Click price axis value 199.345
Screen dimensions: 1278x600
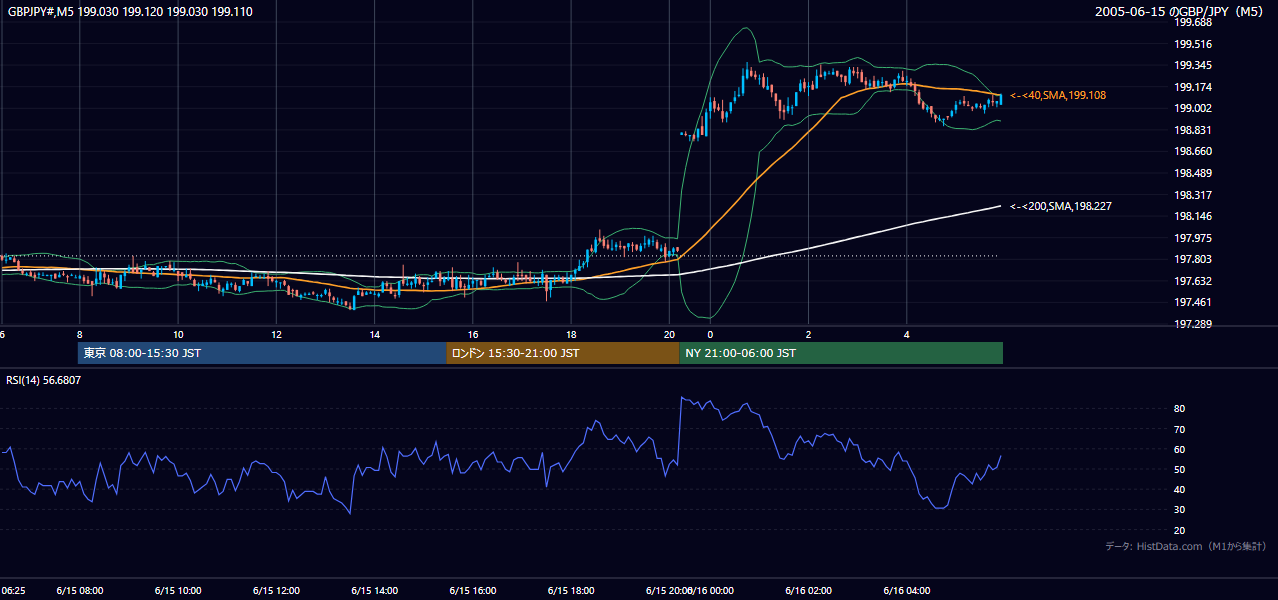pos(1192,65)
